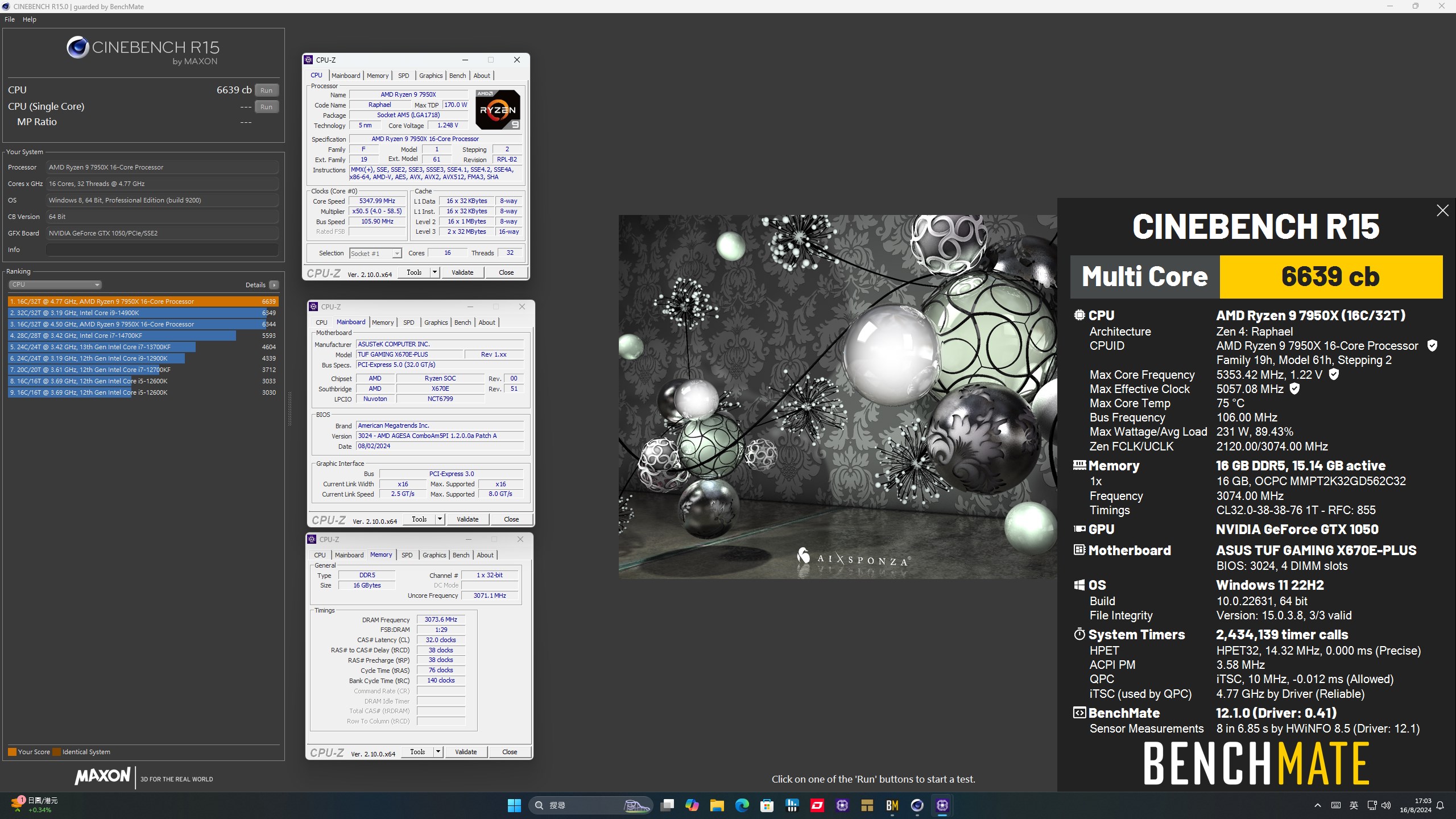This screenshot has height=819, width=1456.
Task: Click CPU-Z app icon in Memory window title
Action: [x=312, y=539]
